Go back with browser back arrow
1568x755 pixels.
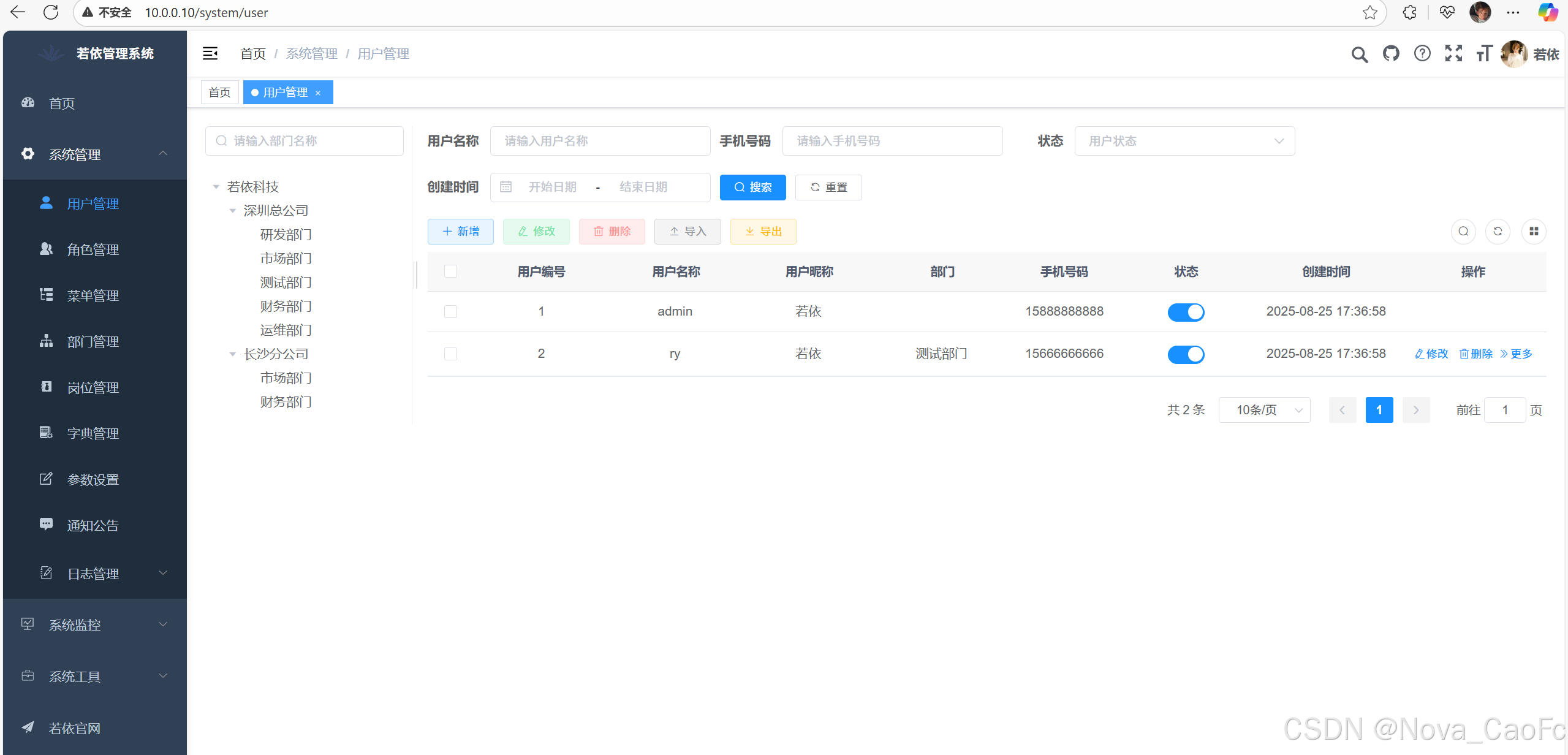pyautogui.click(x=18, y=12)
